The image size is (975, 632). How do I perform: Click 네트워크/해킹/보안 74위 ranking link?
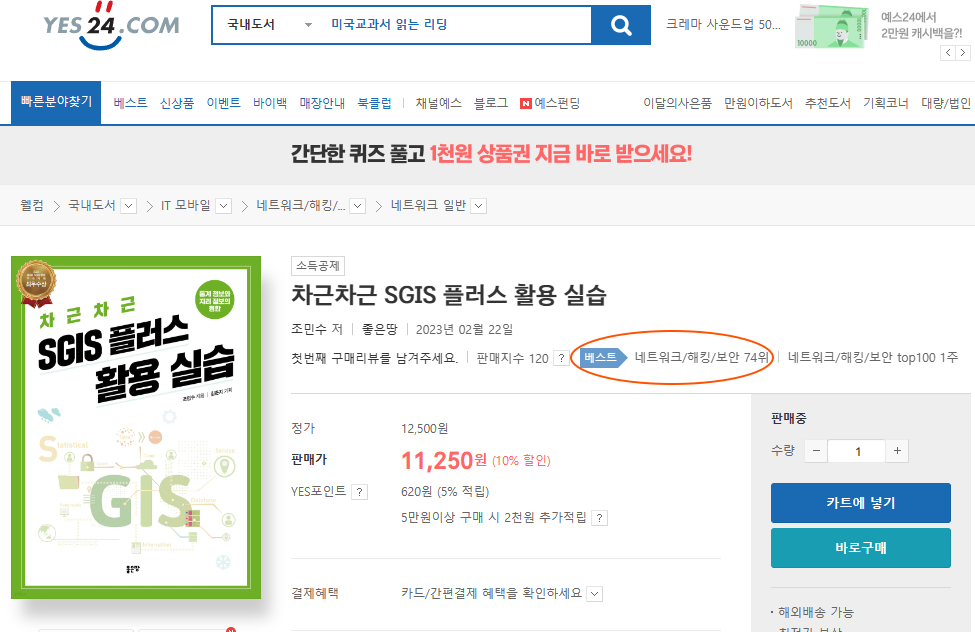[701, 357]
